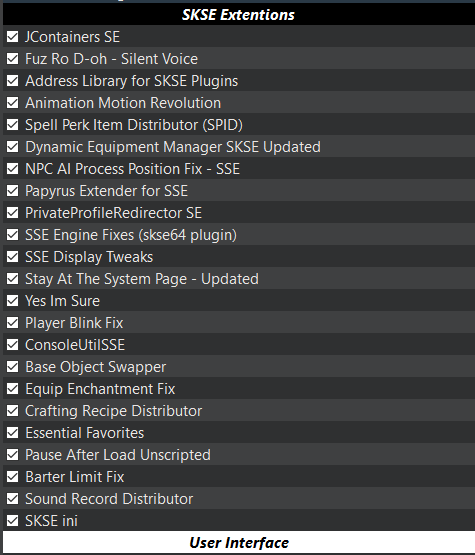The height and width of the screenshot is (555, 475).
Task: Select SKSE ini mod name
Action: pos(51,521)
